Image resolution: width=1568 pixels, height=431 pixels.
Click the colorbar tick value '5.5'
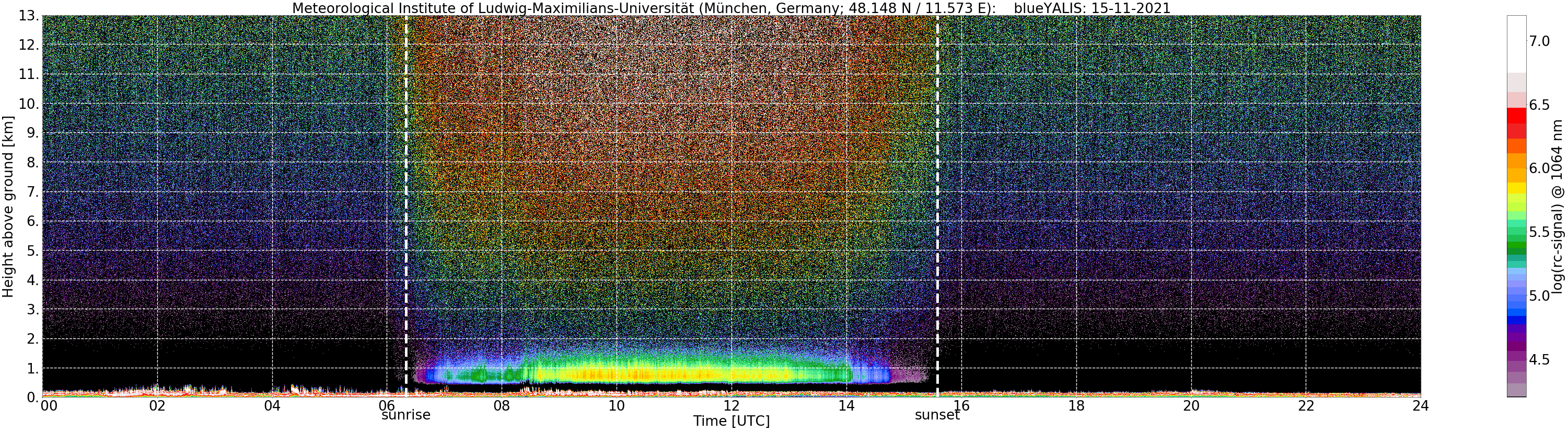coord(1539,232)
